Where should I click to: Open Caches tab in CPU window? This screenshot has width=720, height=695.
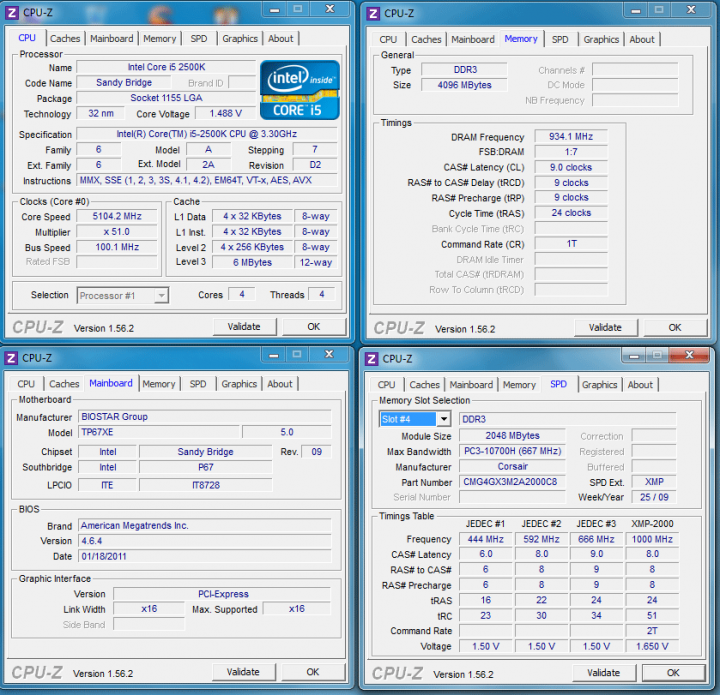[65, 39]
